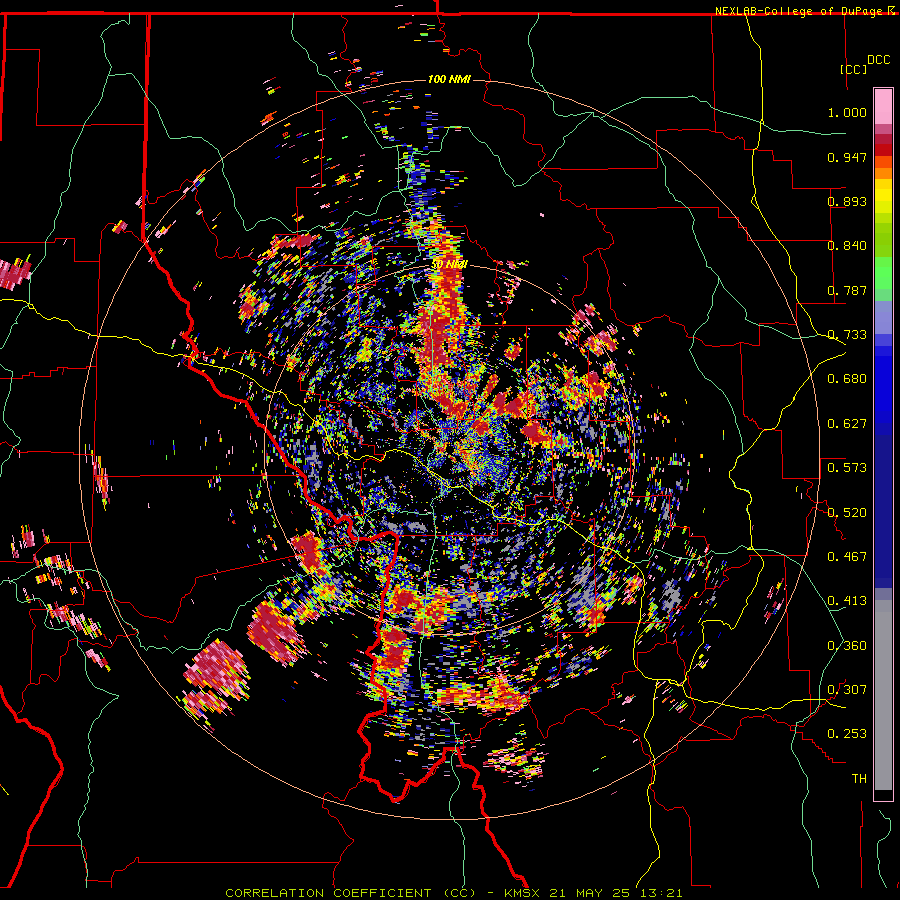Click the KMSX station identifier
900x900 pixels.
coord(523,893)
